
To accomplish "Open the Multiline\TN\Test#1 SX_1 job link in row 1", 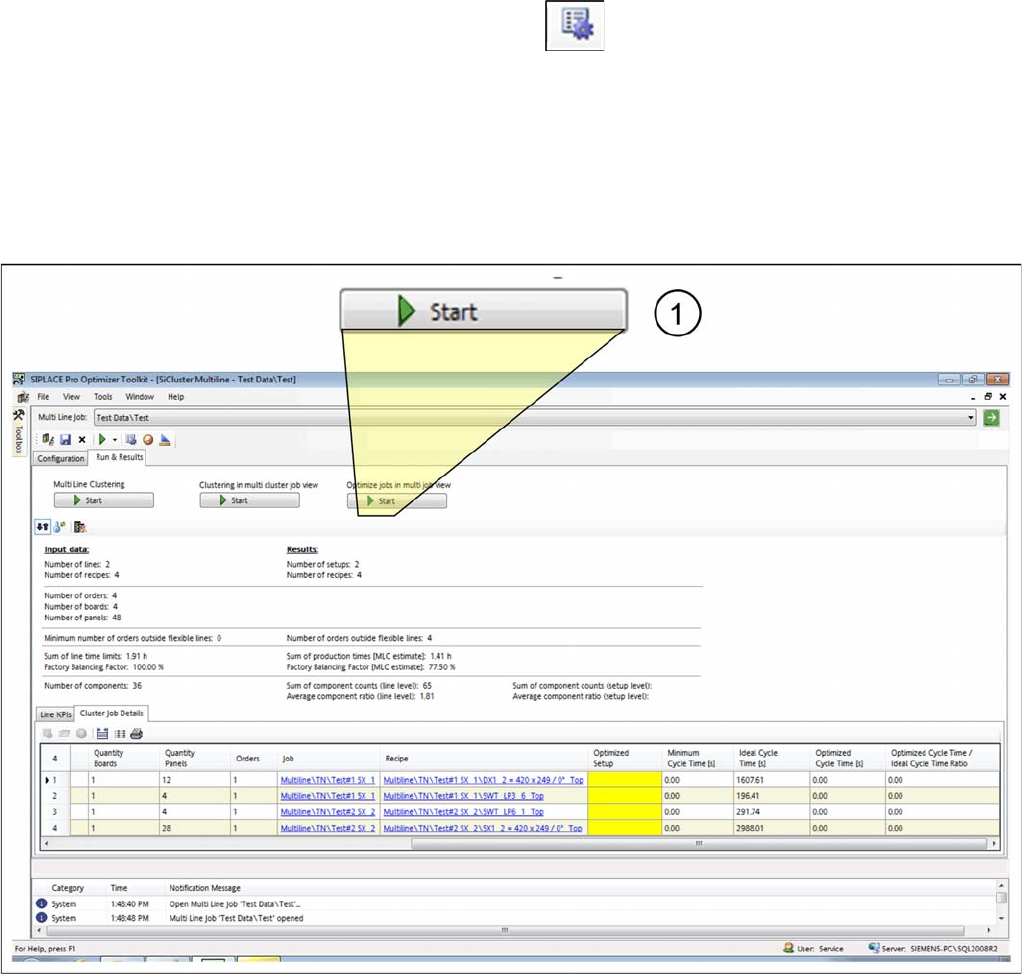I will 328,779.
